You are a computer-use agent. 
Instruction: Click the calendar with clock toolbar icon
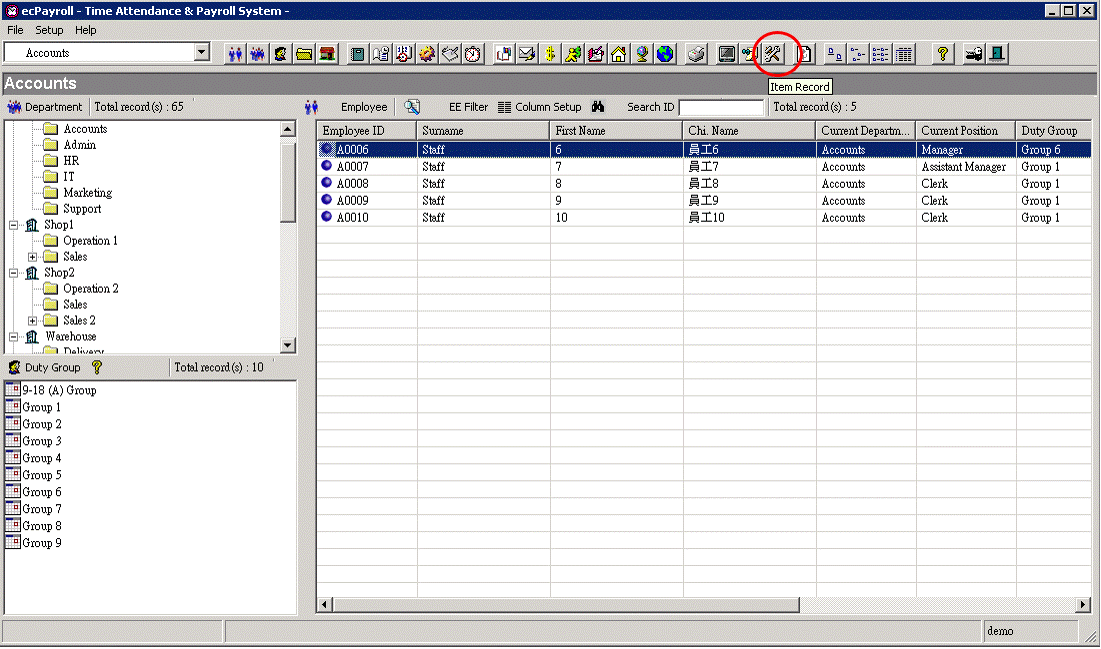click(404, 53)
